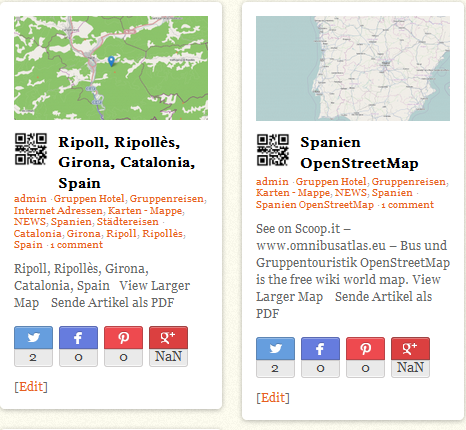This screenshot has height=430, width=466.
Task: Edit the Ripoll post
Action: (31, 387)
